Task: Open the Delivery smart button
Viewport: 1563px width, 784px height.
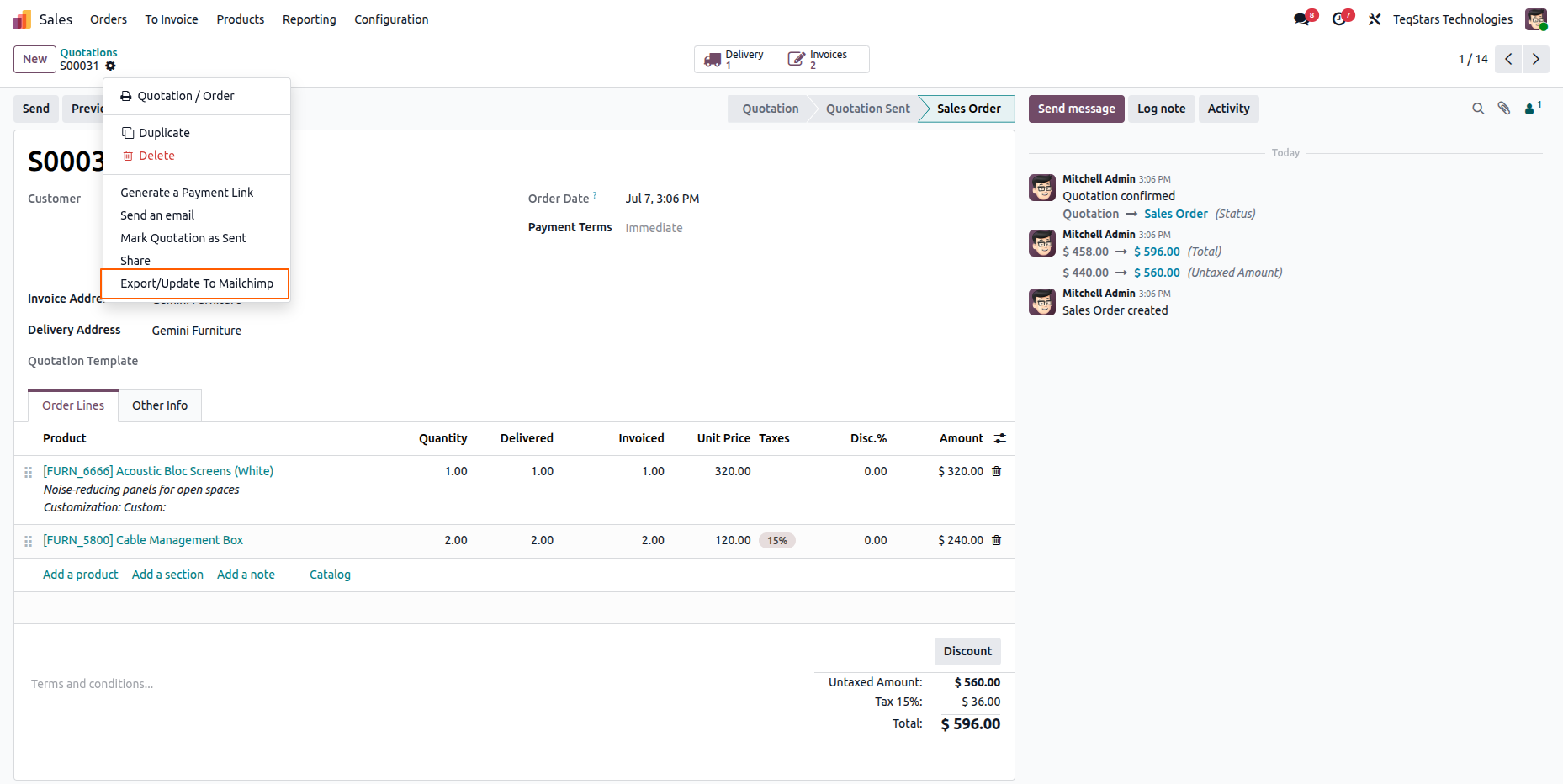Action: [x=738, y=59]
